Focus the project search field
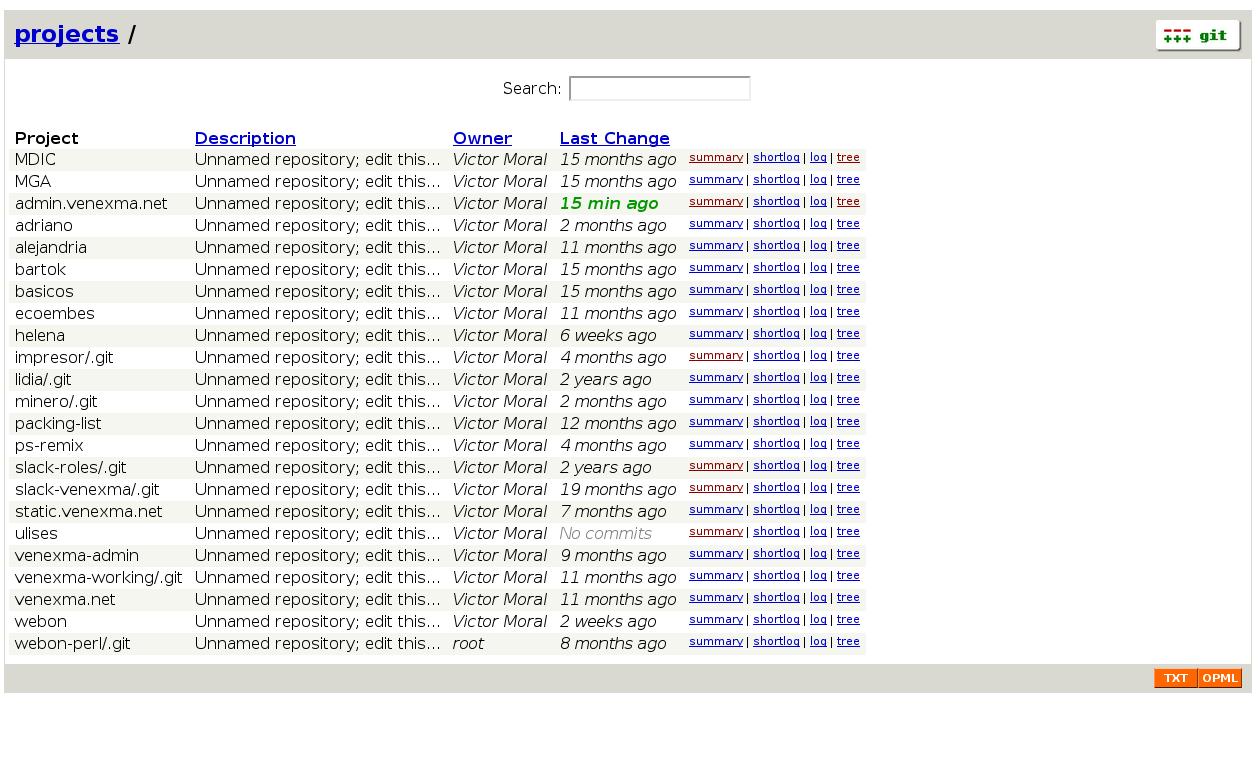The height and width of the screenshot is (757, 1259). [659, 89]
